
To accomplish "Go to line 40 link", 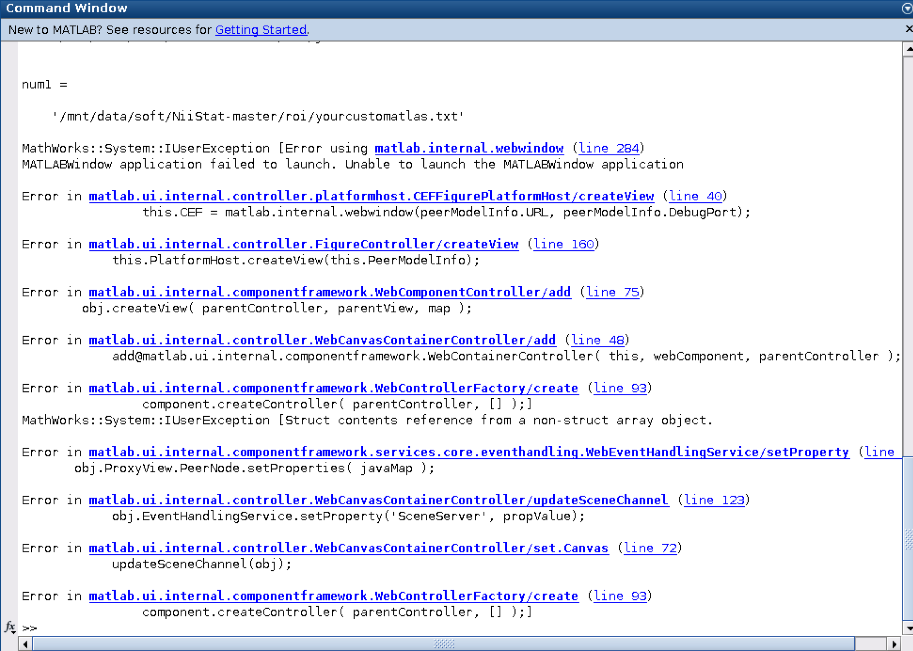I will pos(697,196).
